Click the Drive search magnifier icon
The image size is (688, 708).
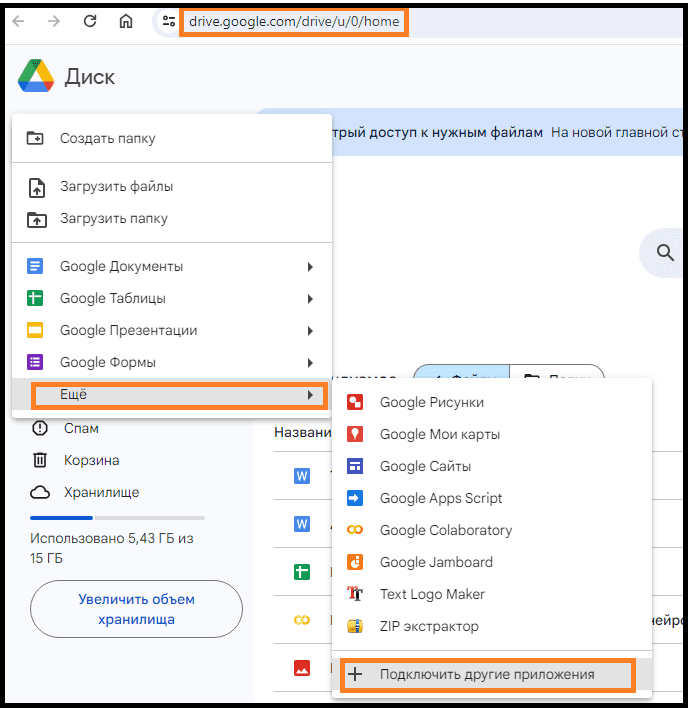pyautogui.click(x=665, y=252)
